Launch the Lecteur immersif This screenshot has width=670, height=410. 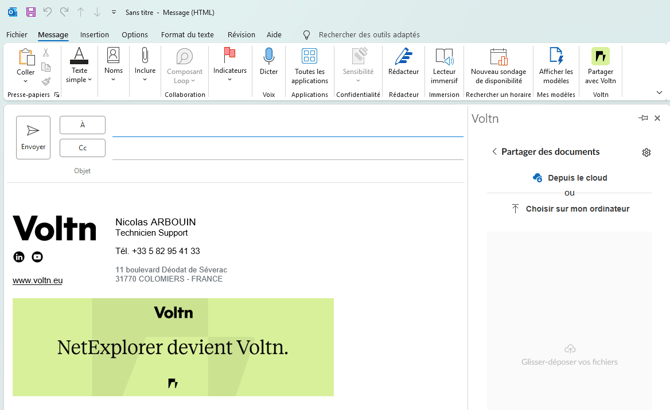click(x=444, y=66)
